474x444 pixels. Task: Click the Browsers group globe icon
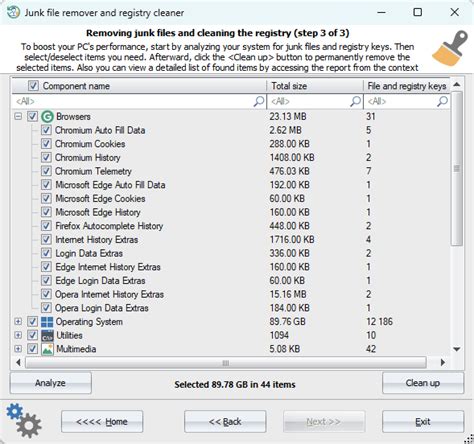coord(47,116)
